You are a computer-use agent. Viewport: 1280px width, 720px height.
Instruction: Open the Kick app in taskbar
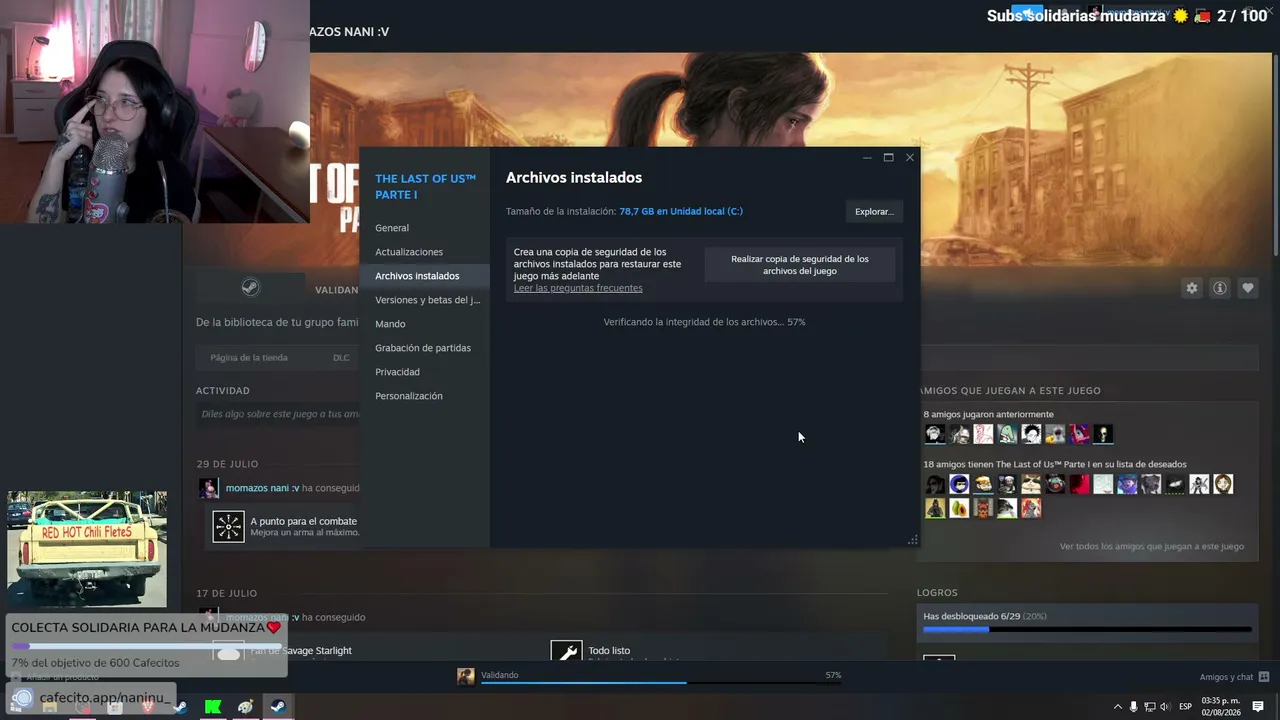click(213, 707)
